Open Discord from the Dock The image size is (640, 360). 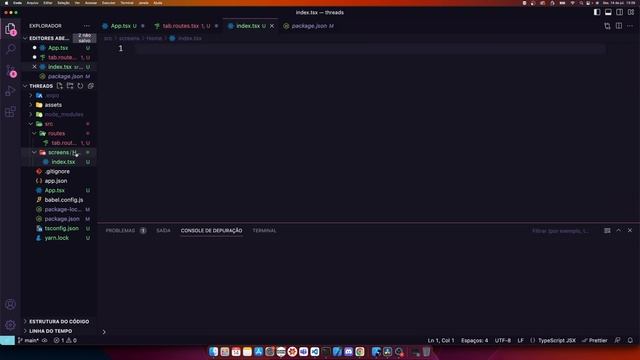(x=348, y=351)
